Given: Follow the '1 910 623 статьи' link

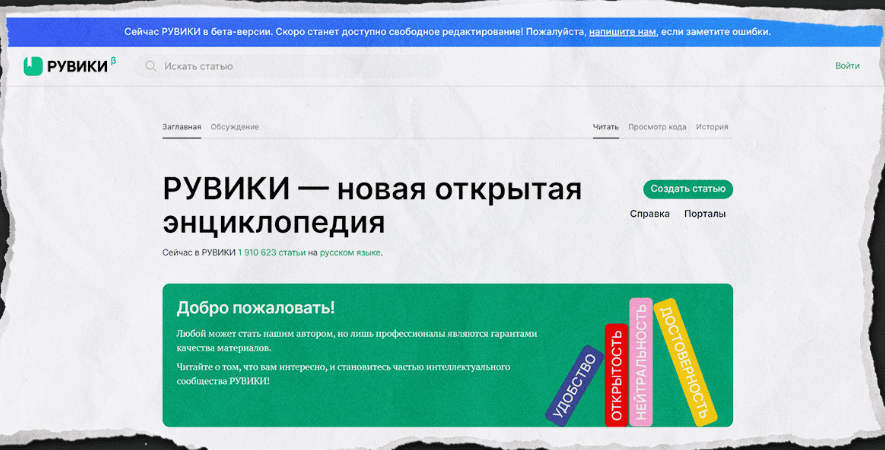Looking at the screenshot, I should click(271, 252).
